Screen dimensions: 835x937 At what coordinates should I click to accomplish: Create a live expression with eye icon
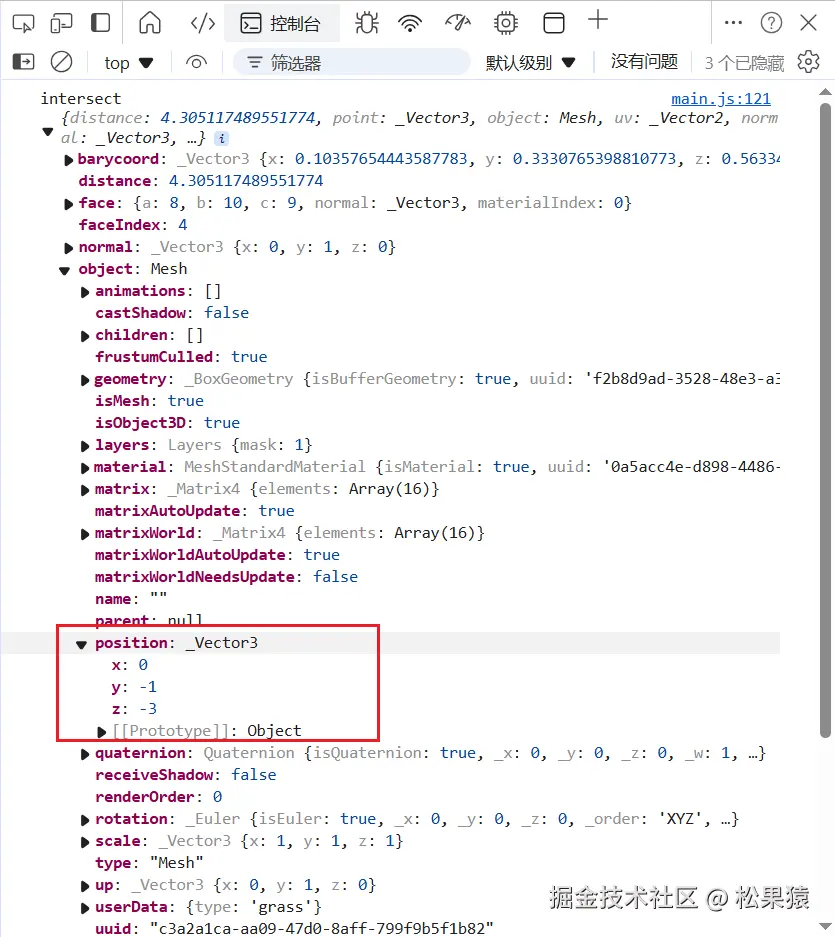[x=196, y=62]
